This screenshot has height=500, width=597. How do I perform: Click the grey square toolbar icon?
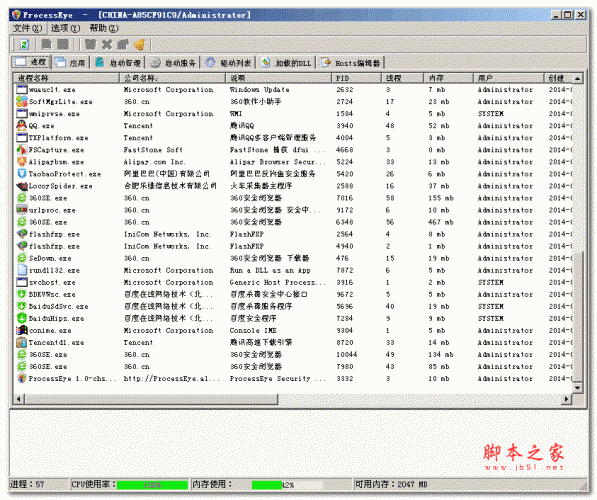63,44
